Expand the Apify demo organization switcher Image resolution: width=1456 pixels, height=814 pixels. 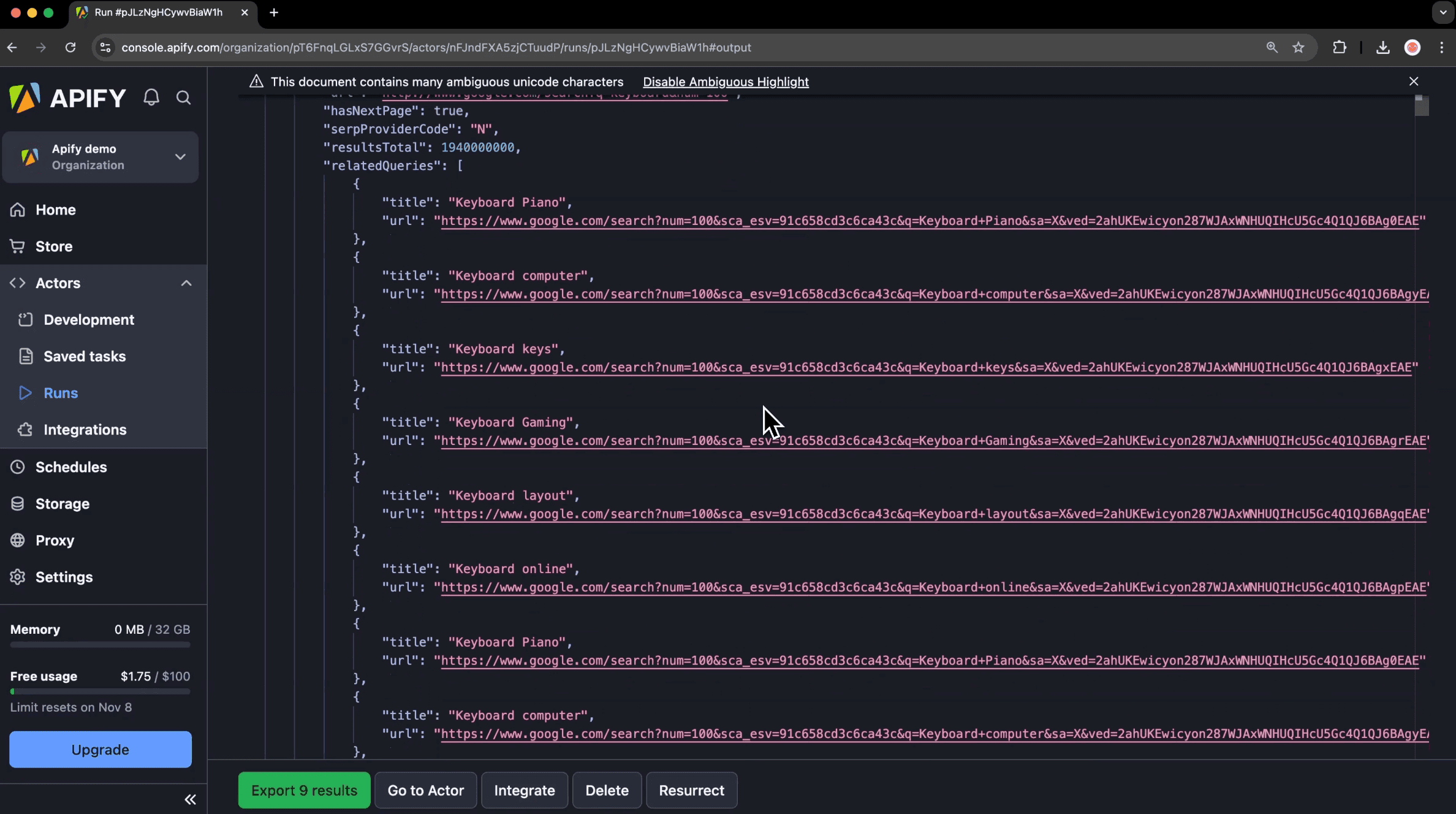click(x=100, y=157)
